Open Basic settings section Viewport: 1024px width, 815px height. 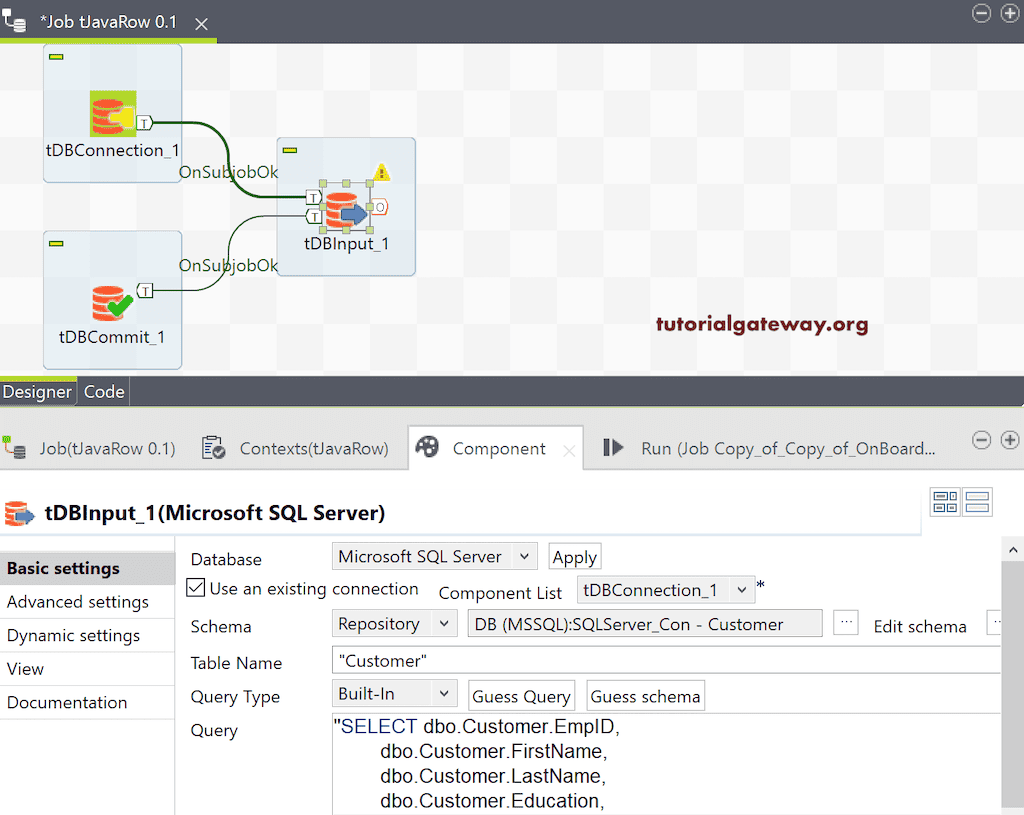coord(88,568)
